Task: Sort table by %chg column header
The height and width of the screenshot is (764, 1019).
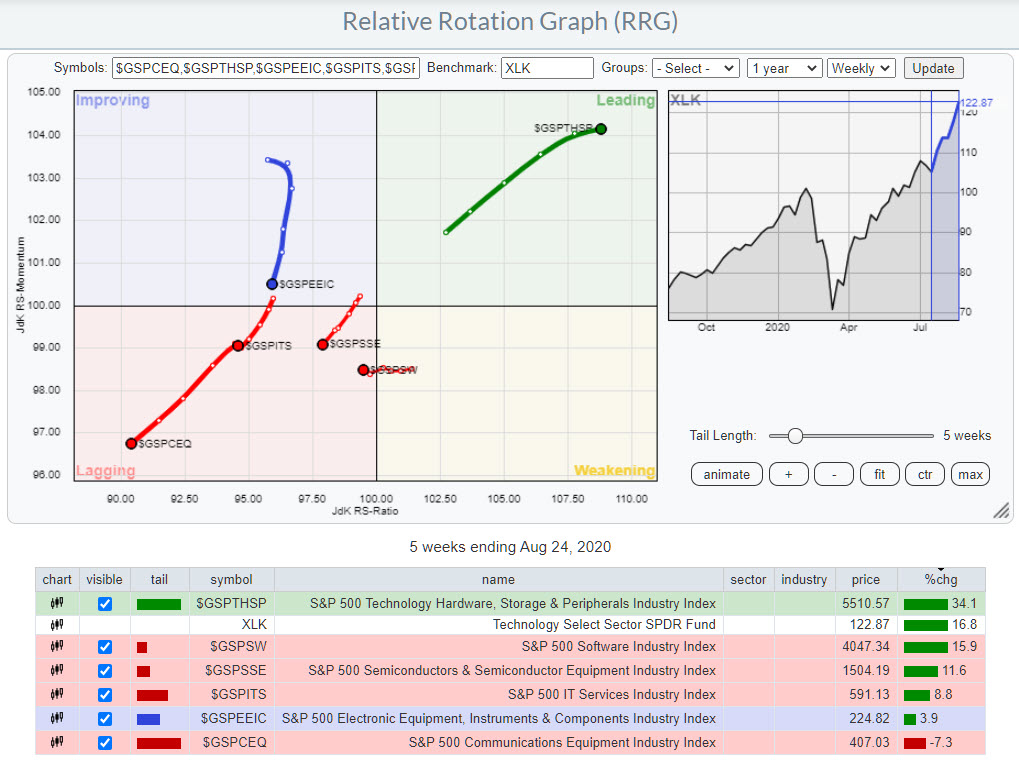Action: [940, 579]
